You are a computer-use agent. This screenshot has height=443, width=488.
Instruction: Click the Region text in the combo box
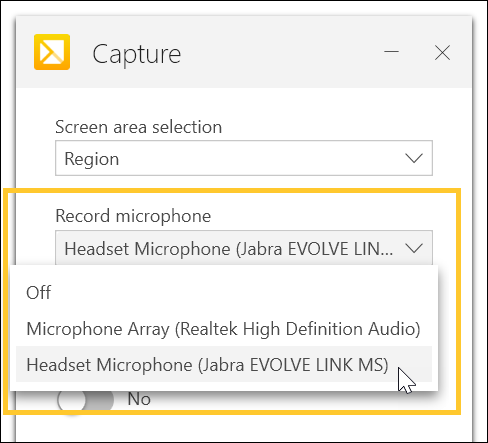pyautogui.click(x=92, y=159)
